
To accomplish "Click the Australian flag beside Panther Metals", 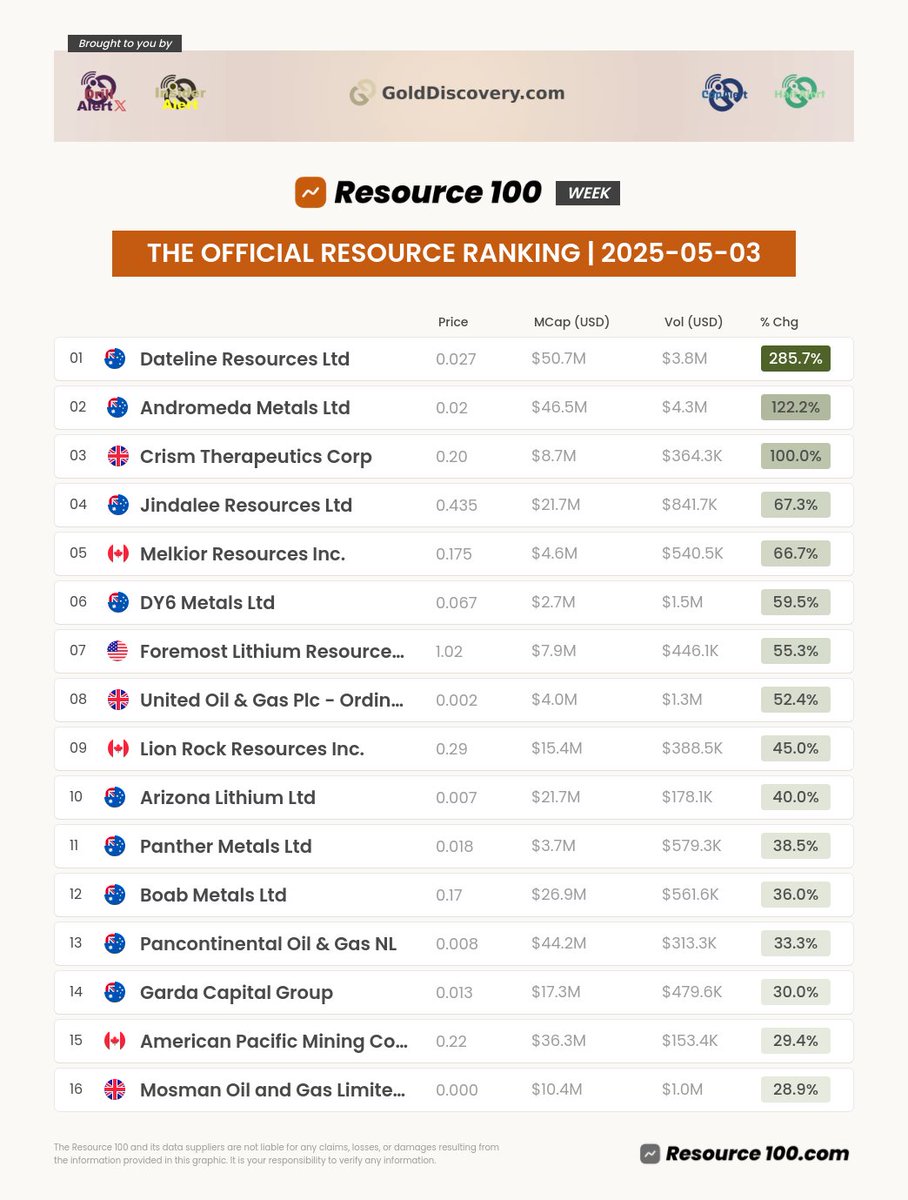I will (x=115, y=846).
